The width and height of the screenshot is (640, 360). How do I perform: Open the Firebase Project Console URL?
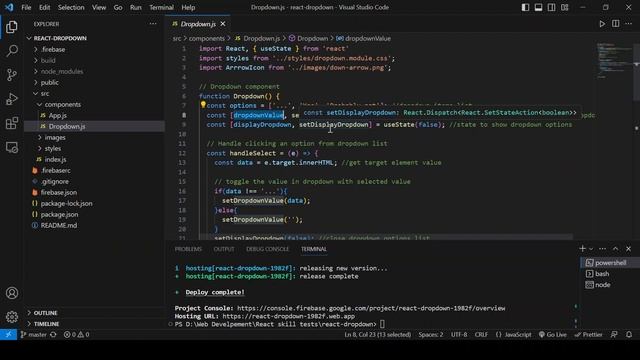click(371, 308)
